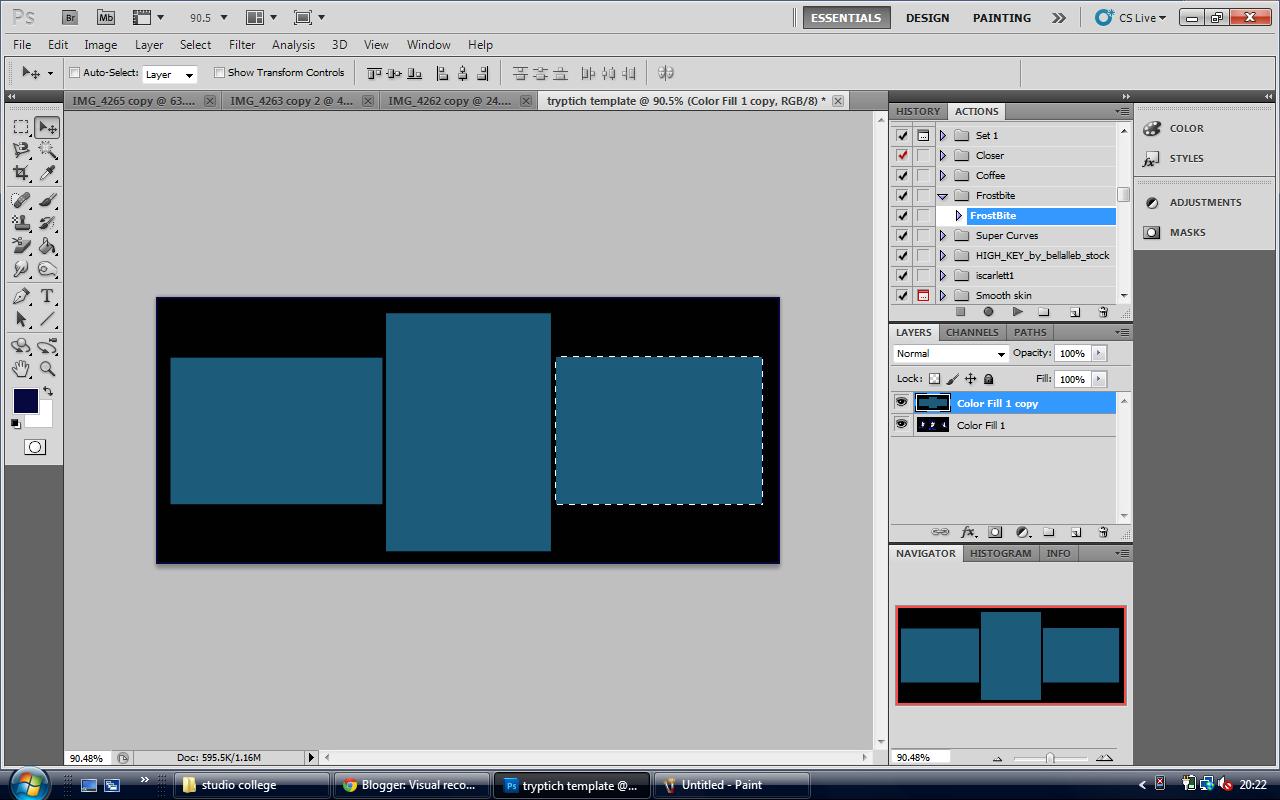Screen dimensions: 1280x800
Task: Switch to the DESIGN workspace
Action: point(927,17)
